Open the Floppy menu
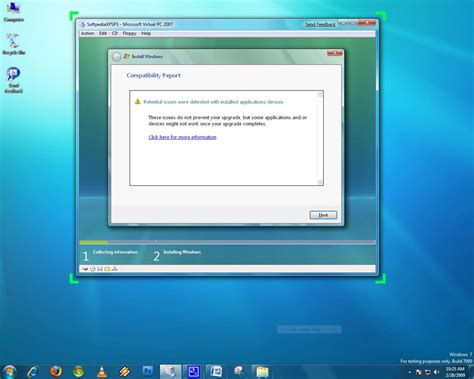Image resolution: width=474 pixels, height=379 pixels. click(x=129, y=33)
